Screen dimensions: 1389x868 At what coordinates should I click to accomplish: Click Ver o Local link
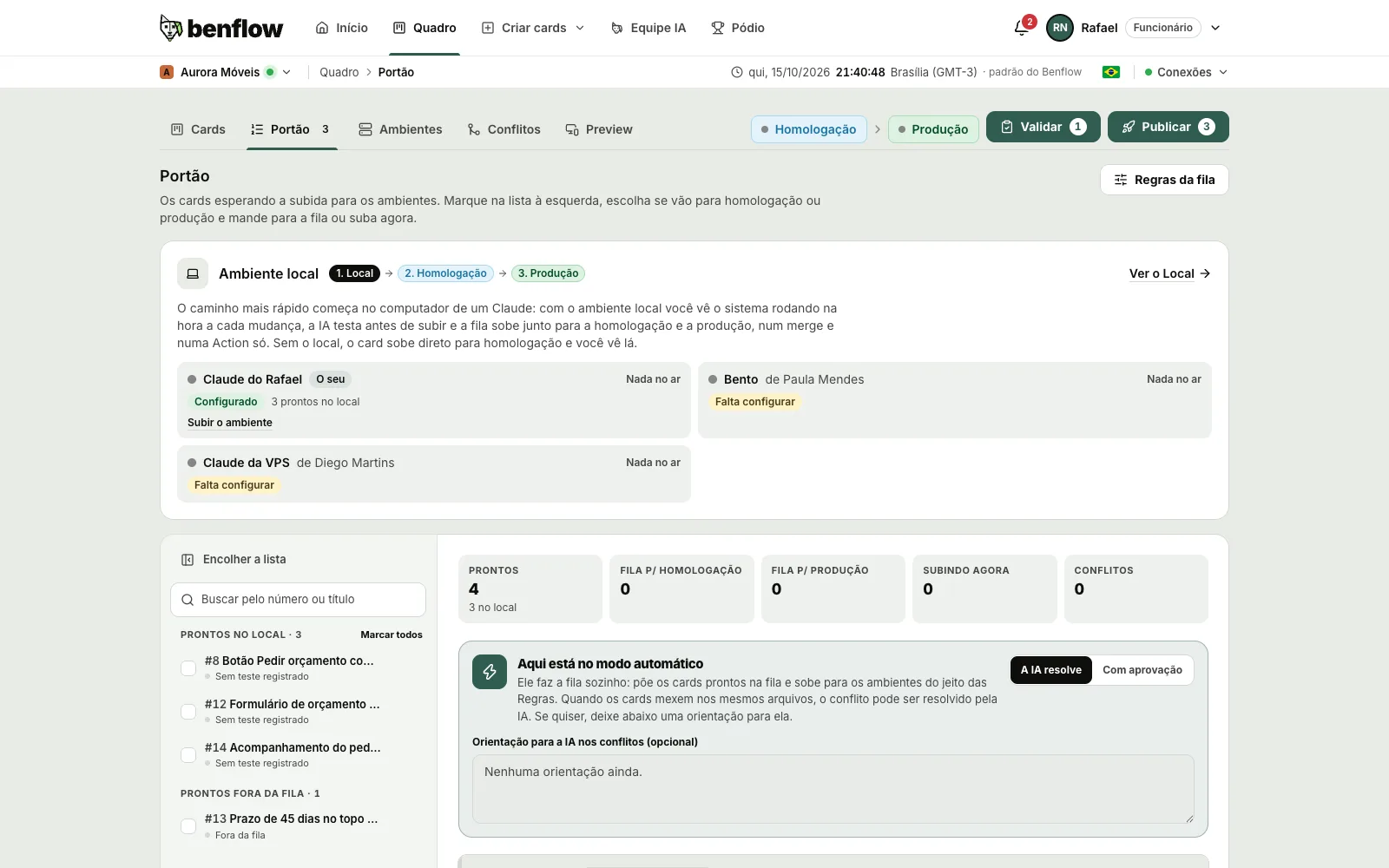(1169, 273)
